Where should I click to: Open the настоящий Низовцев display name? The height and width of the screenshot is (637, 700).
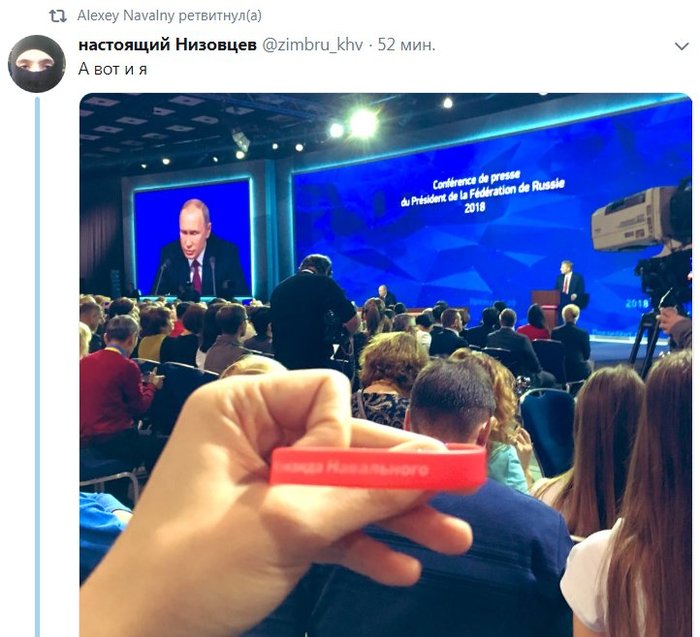tap(167, 45)
